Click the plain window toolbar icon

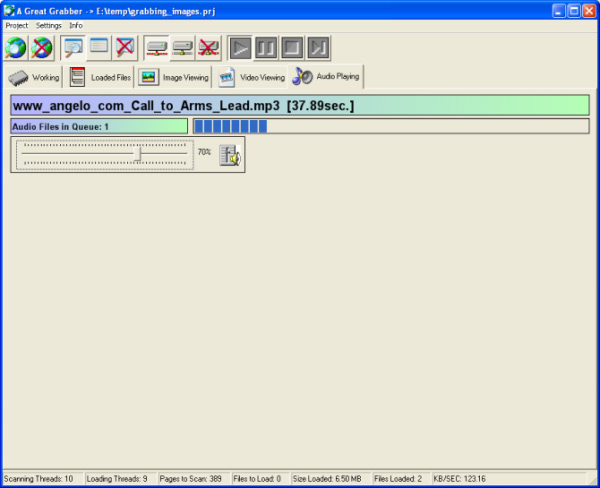click(99, 47)
